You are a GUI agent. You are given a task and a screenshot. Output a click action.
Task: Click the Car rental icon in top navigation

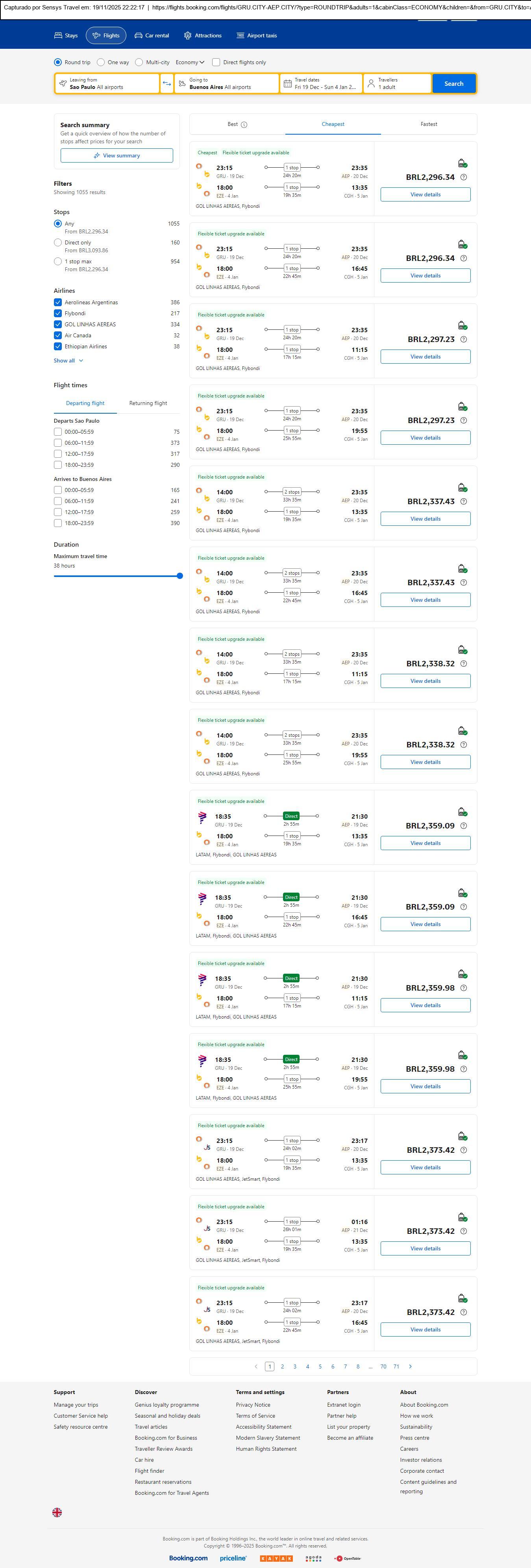(x=139, y=36)
